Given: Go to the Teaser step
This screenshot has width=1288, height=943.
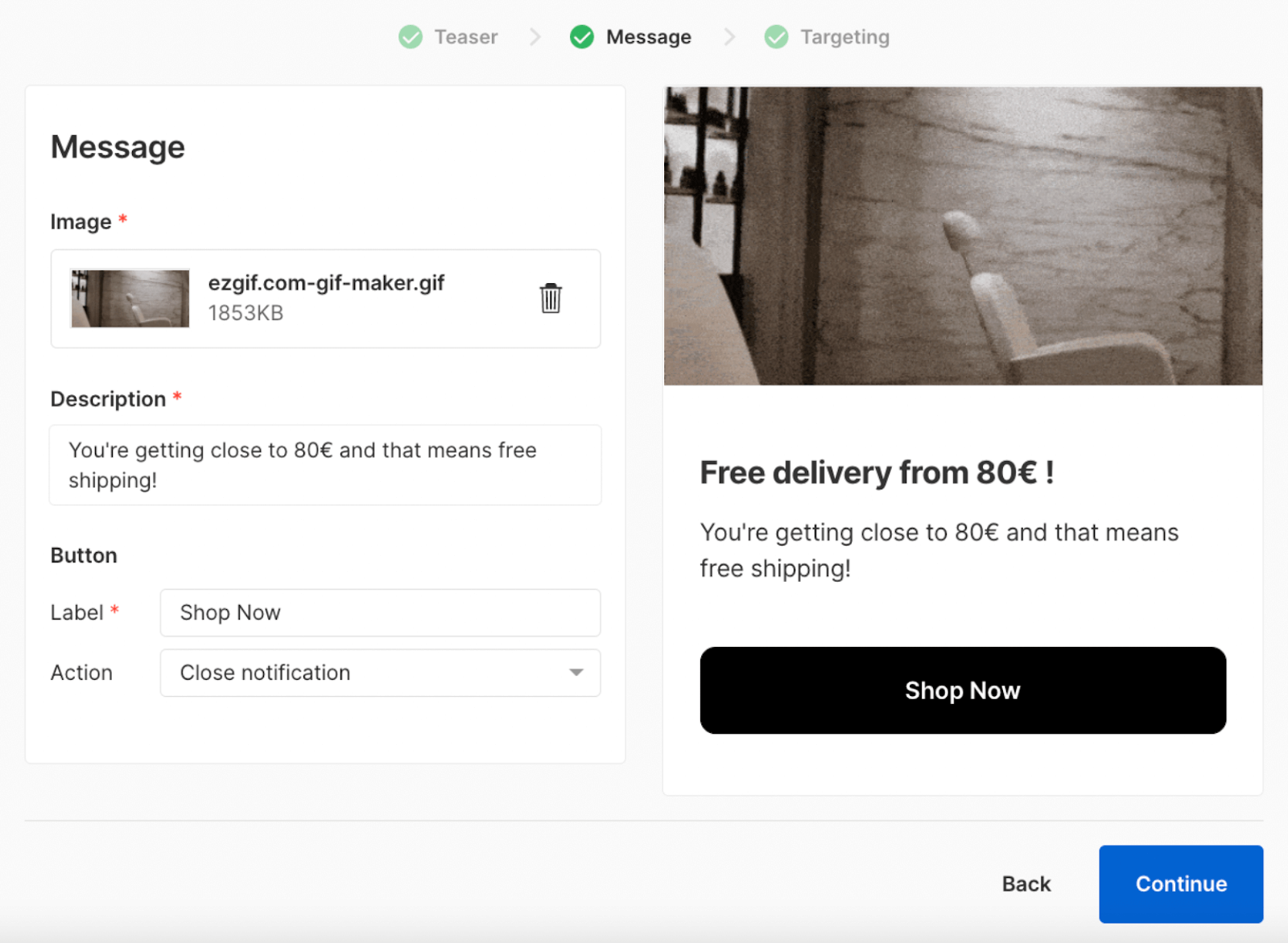Looking at the screenshot, I should coord(465,37).
